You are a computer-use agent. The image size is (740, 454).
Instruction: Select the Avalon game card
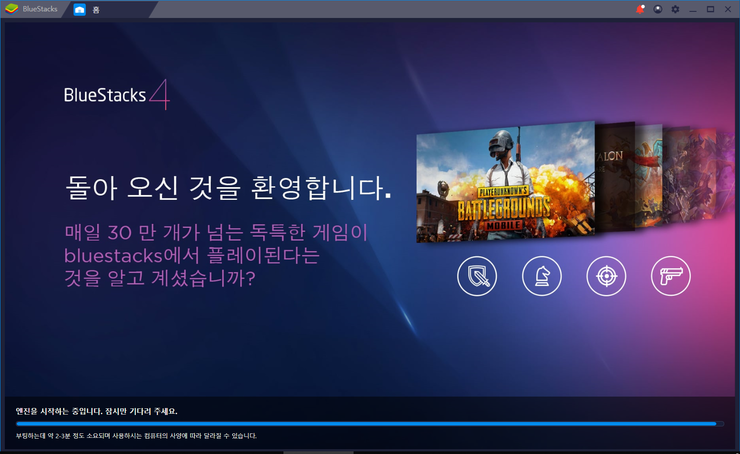tap(615, 177)
